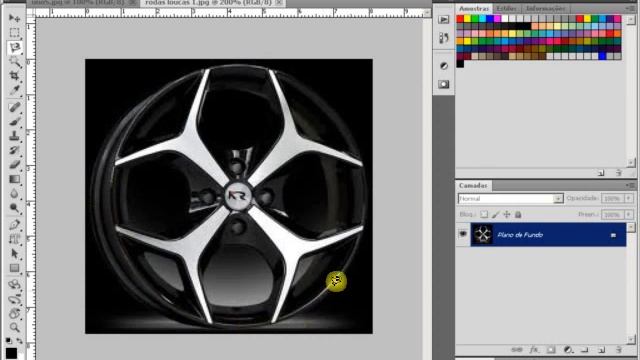Select the Rectangular Marquee tool
Screen dimensions: 640x360
point(14,33)
